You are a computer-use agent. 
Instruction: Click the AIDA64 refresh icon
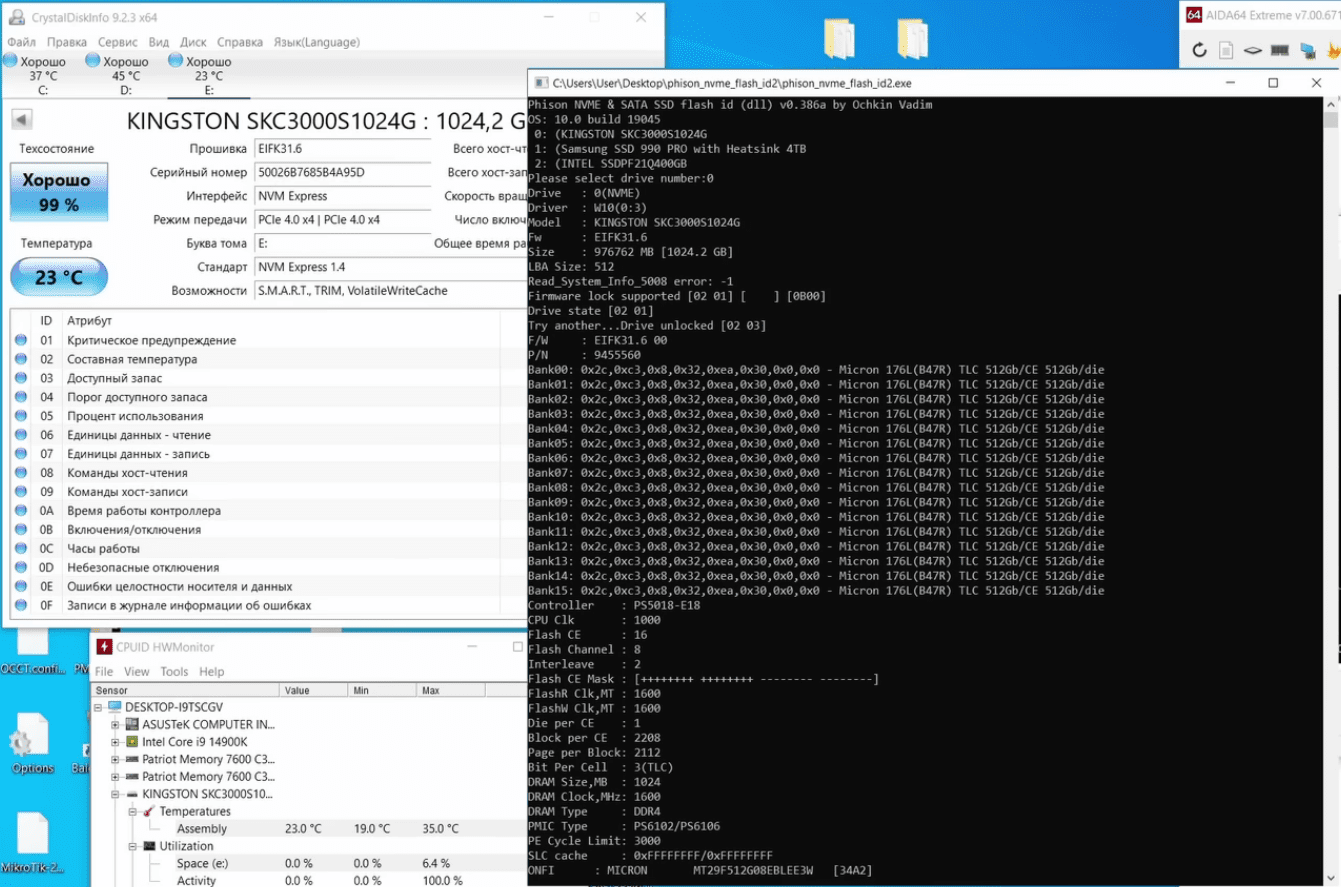[x=1201, y=50]
